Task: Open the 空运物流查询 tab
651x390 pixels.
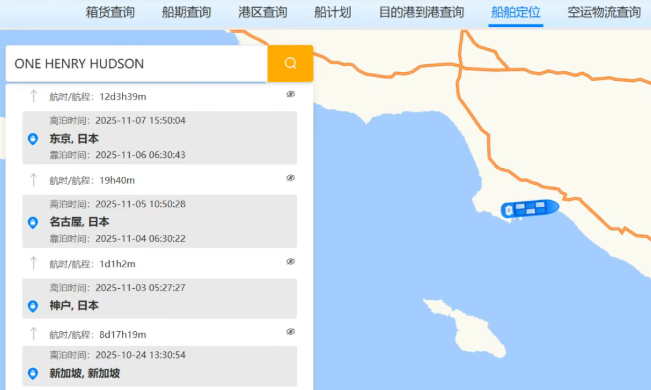Action: coord(604,12)
